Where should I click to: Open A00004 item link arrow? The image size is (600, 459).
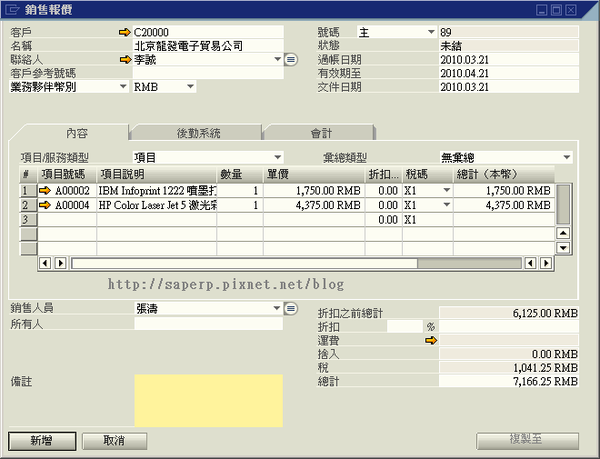45,205
